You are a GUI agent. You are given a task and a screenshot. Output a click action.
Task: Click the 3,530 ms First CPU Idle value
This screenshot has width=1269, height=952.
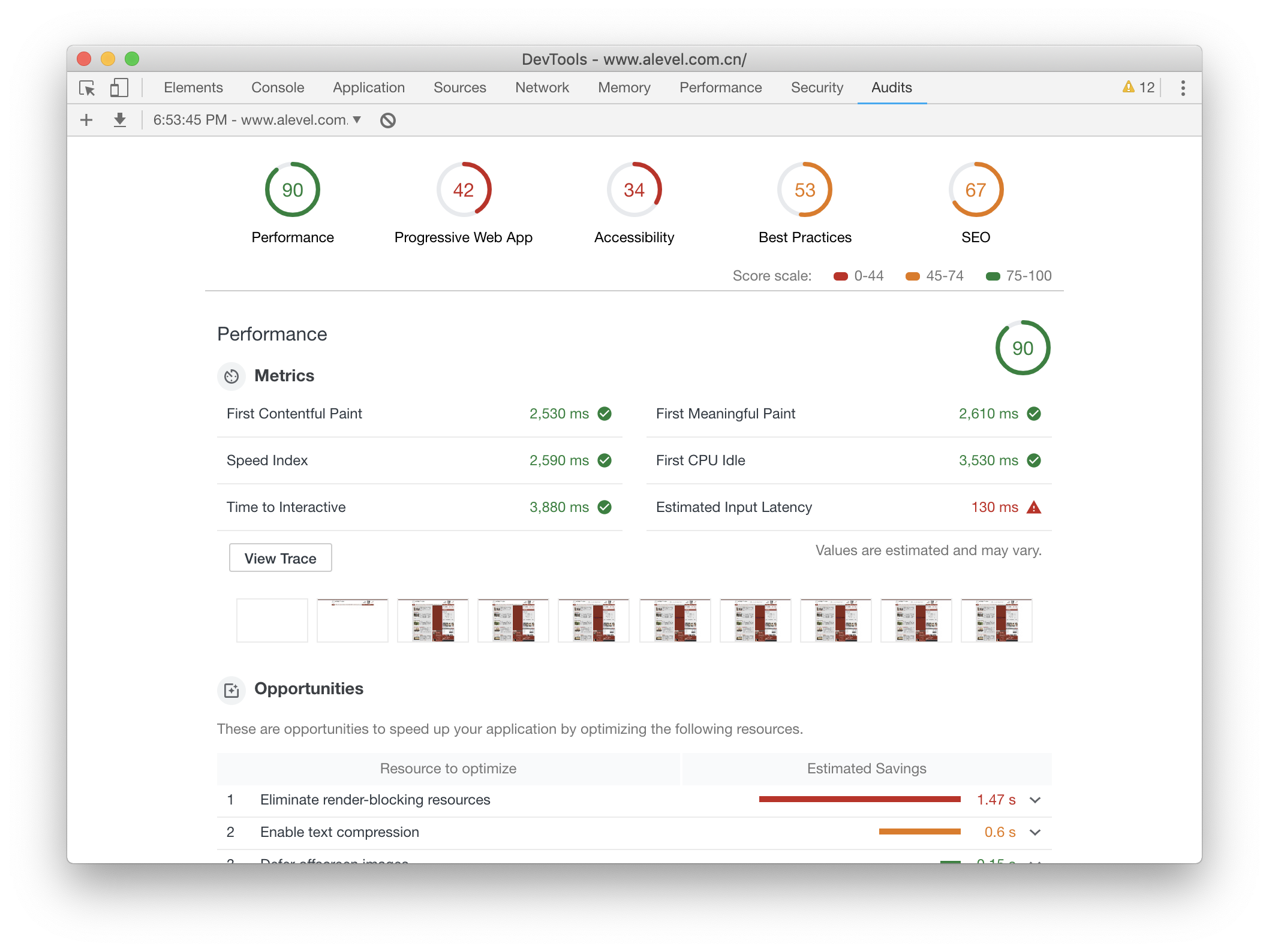988,460
